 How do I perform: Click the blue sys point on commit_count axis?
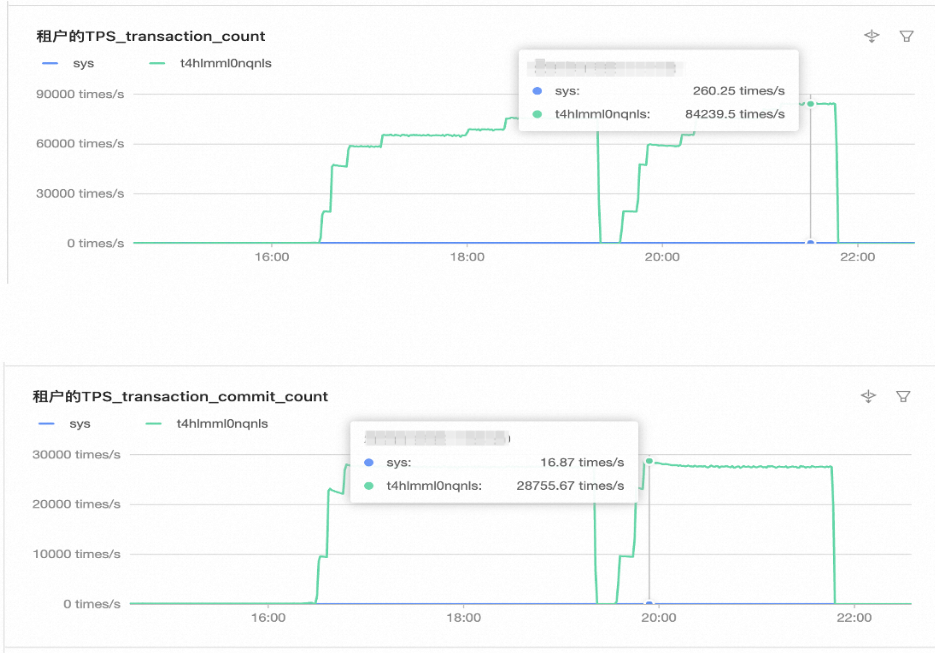(x=649, y=604)
